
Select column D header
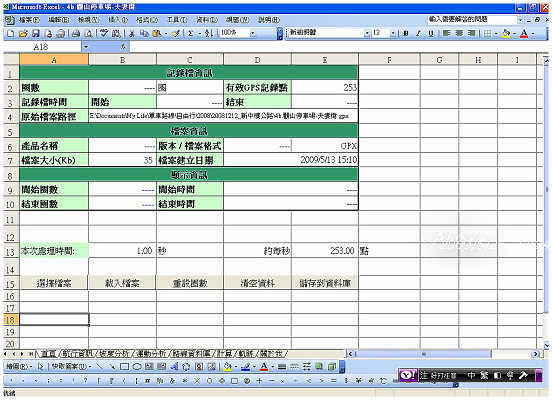tap(257, 60)
